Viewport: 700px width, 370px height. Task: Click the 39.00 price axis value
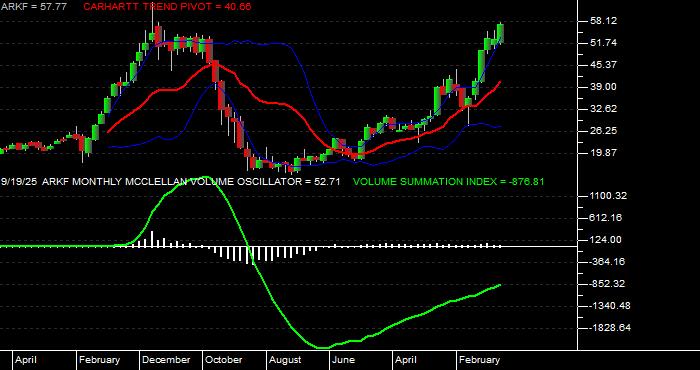point(604,87)
